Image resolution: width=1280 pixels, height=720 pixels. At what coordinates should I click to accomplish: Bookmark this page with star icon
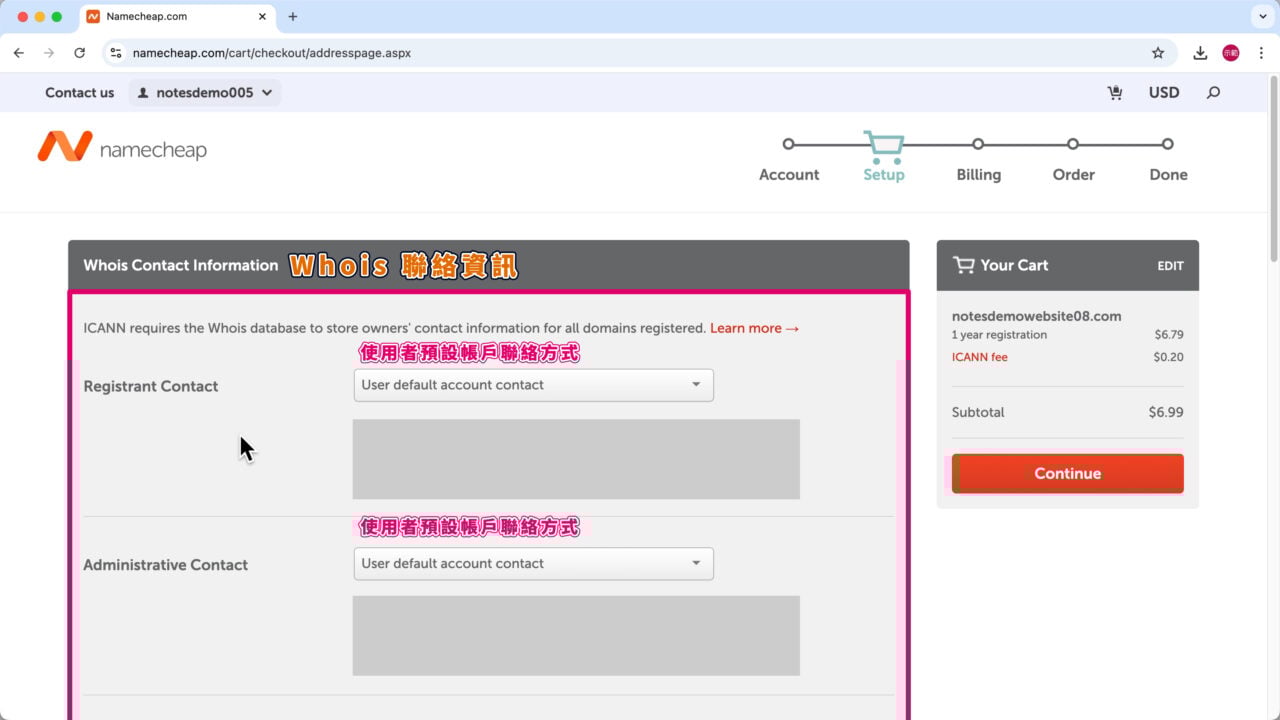click(x=1158, y=53)
